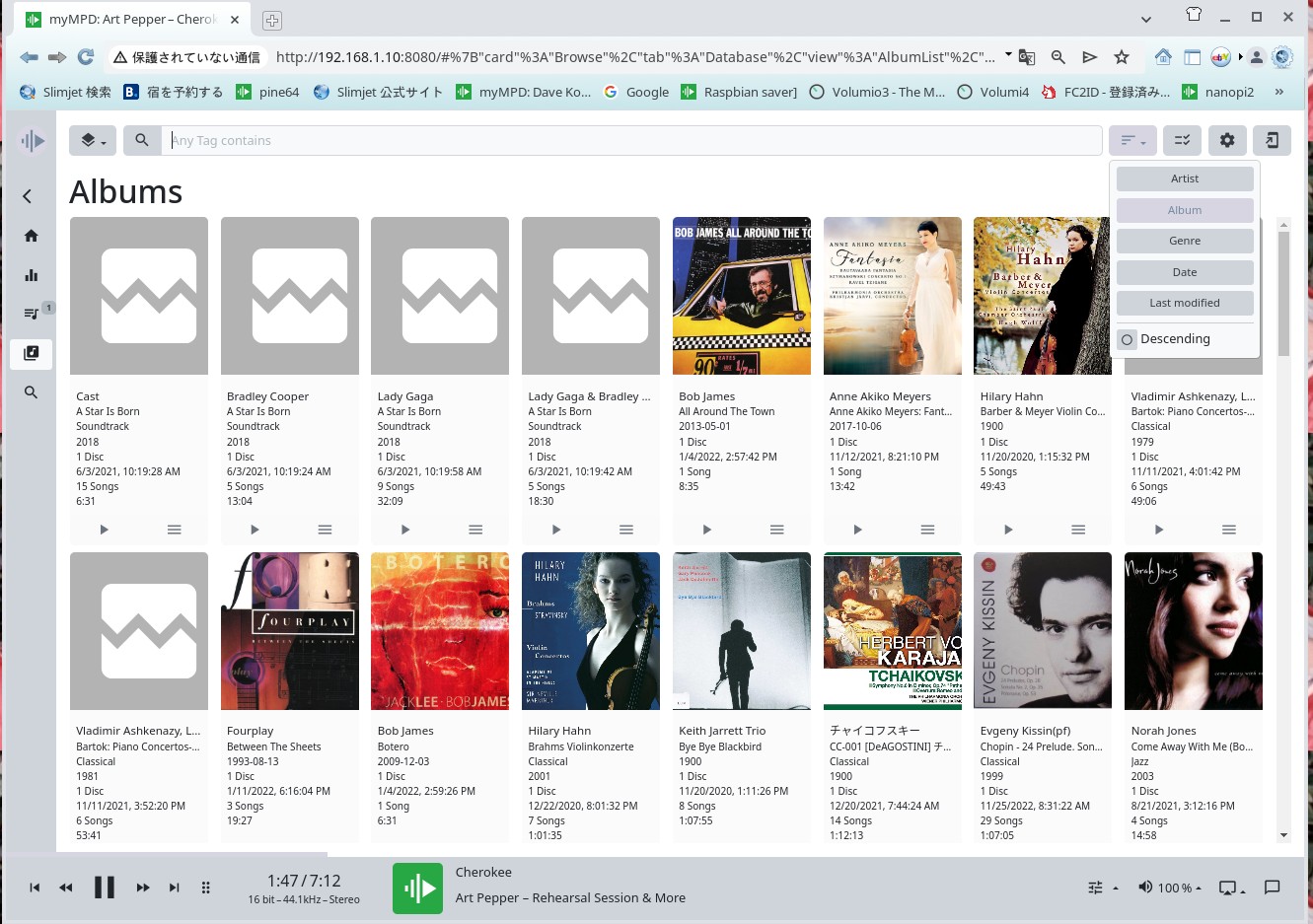Open the Queue icon in sidebar
The image size is (1313, 924).
click(x=31, y=314)
